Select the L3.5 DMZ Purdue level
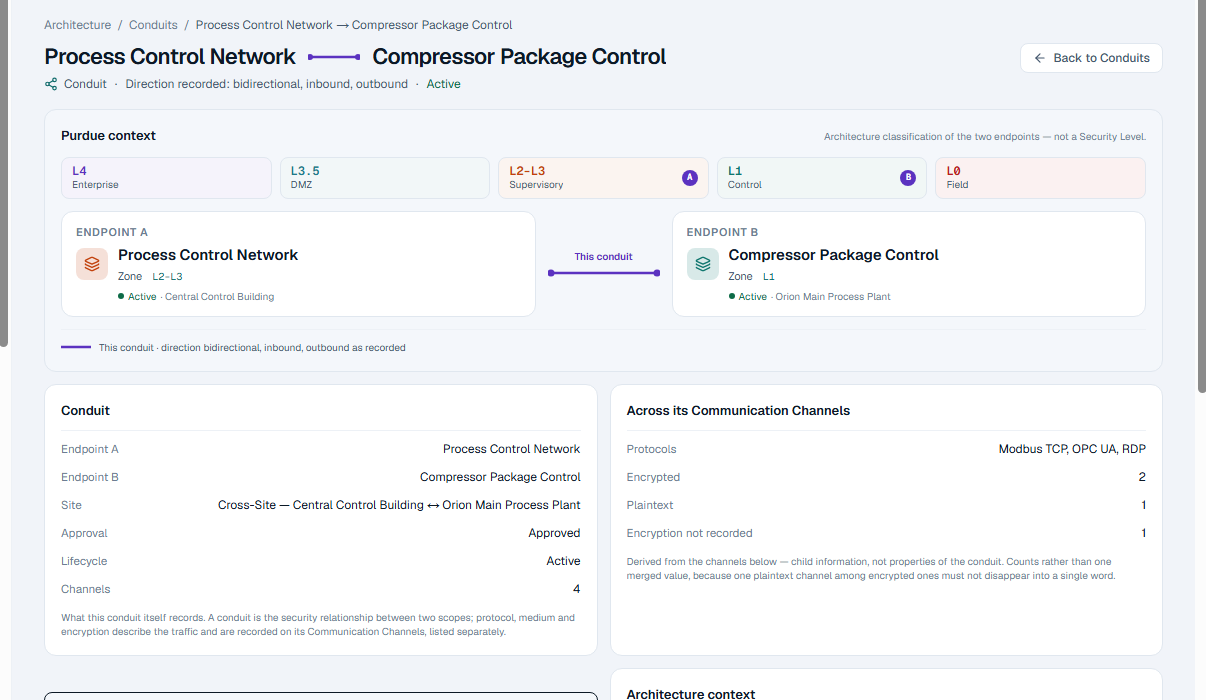1206x700 pixels. 385,178
